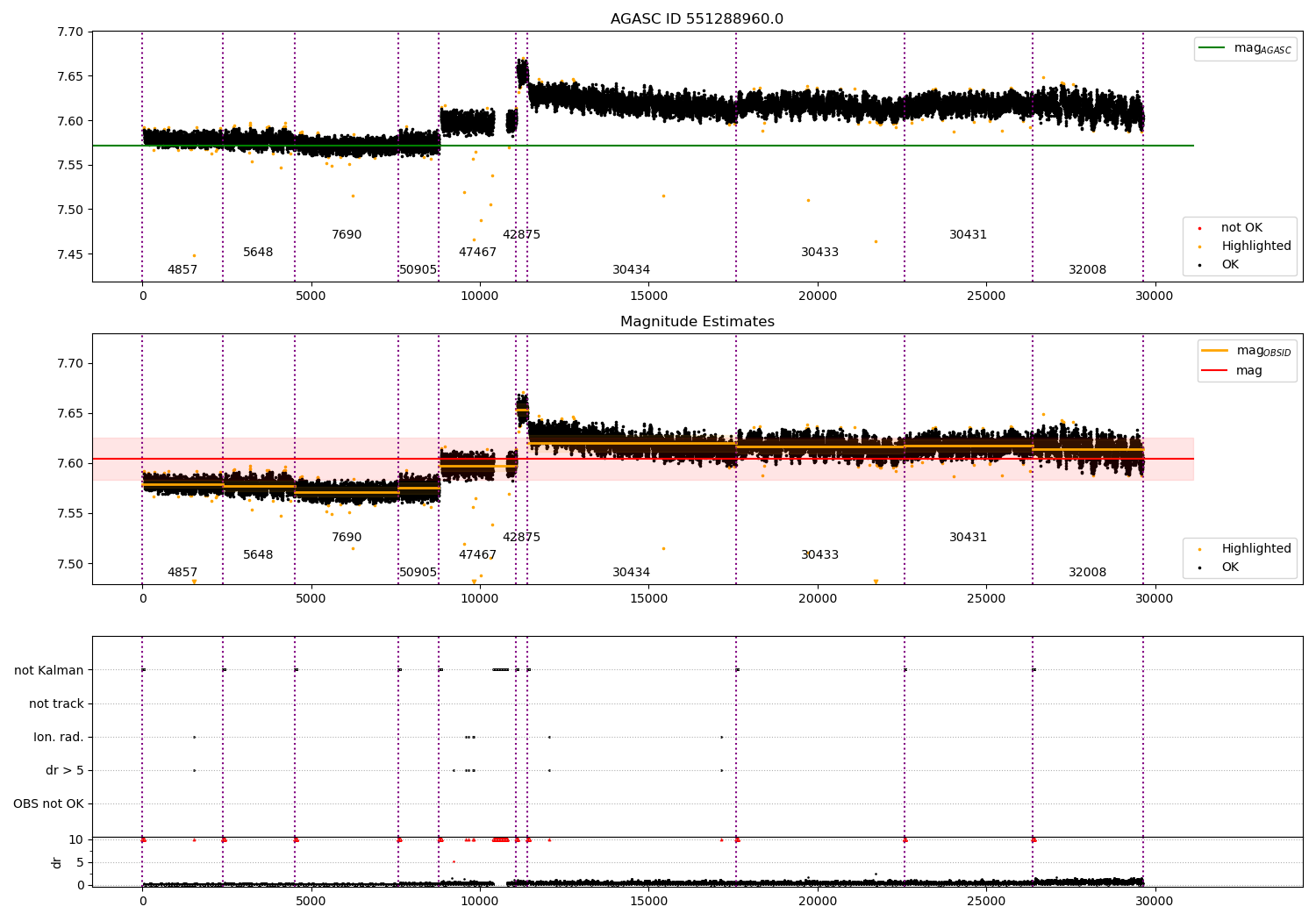The width and height of the screenshot is (1316, 921).
Task: Click obsid label 47467 in the AGASC ID plot
Action: coord(477,253)
